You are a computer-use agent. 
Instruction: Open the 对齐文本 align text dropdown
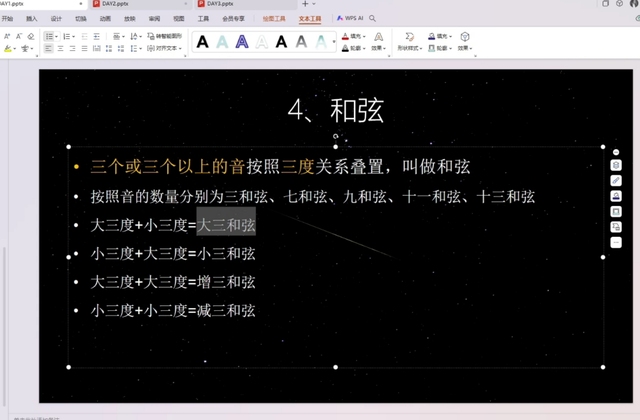[164, 48]
